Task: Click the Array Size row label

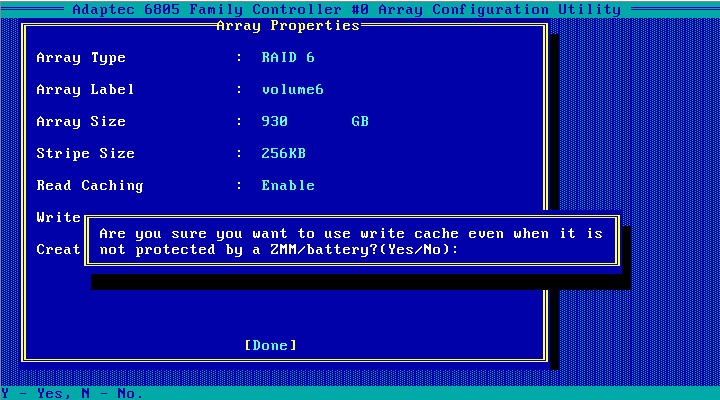Action: click(81, 121)
